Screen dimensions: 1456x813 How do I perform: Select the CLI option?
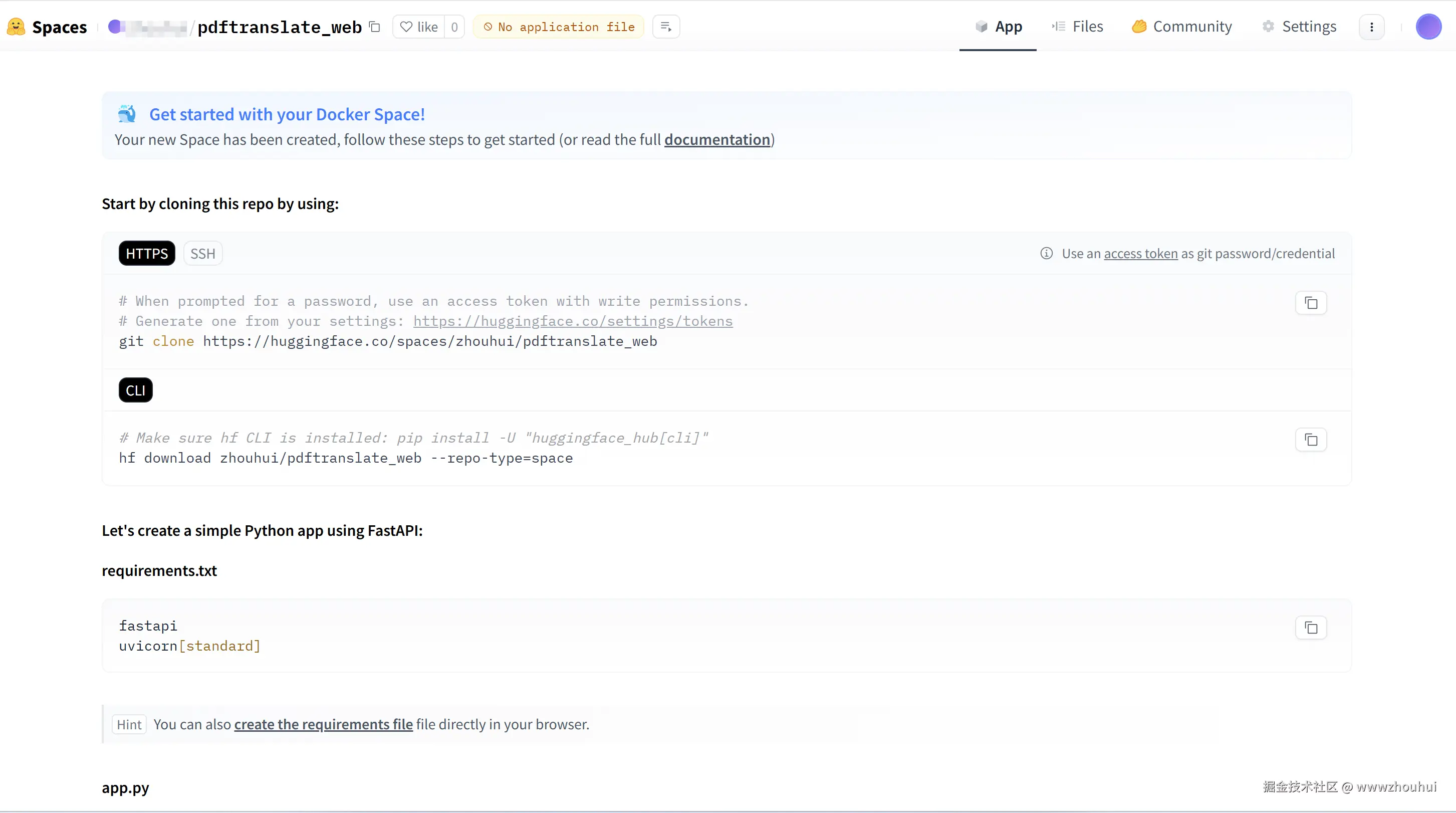point(136,390)
